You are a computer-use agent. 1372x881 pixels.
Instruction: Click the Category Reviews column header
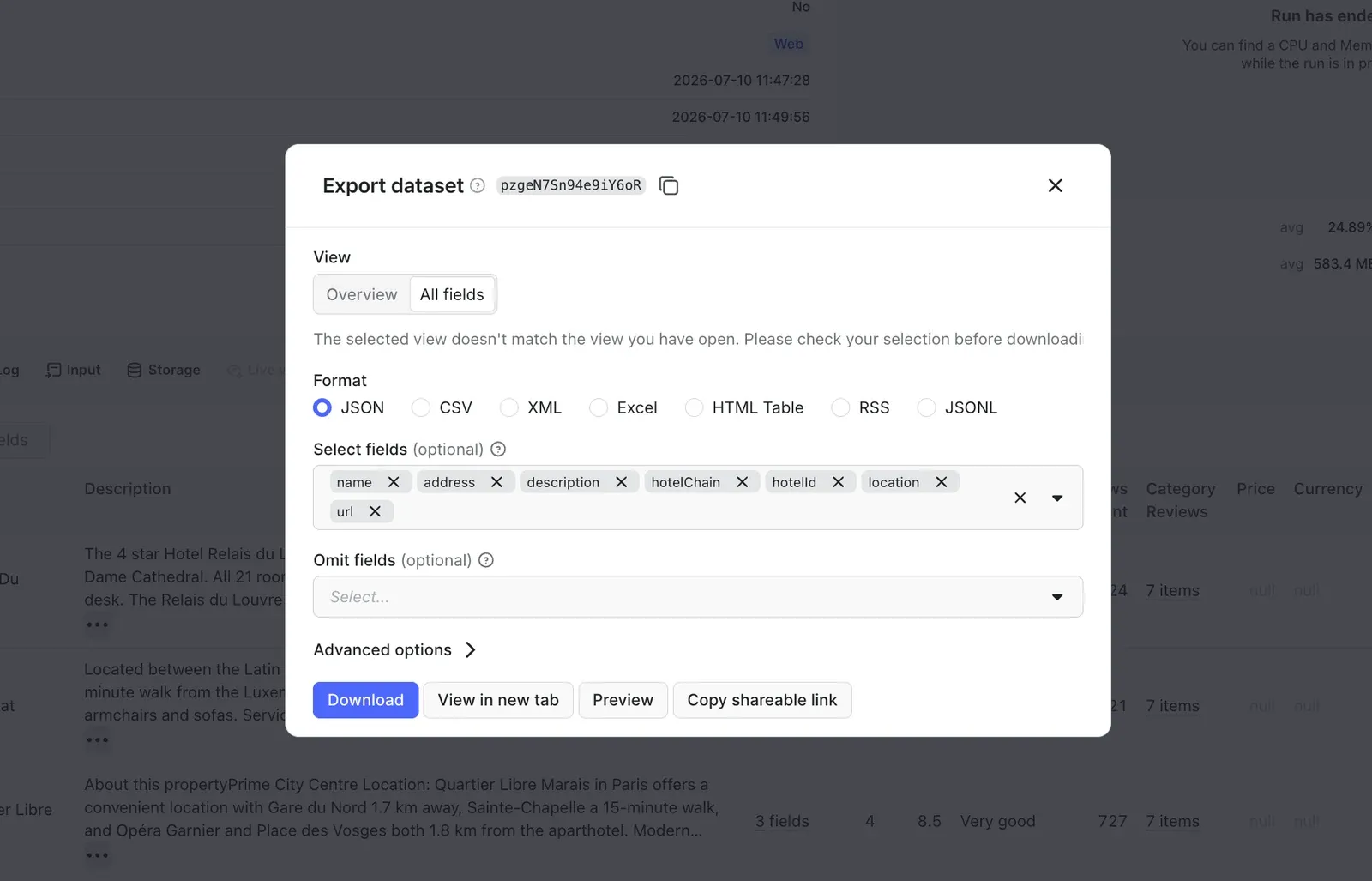pyautogui.click(x=1181, y=500)
